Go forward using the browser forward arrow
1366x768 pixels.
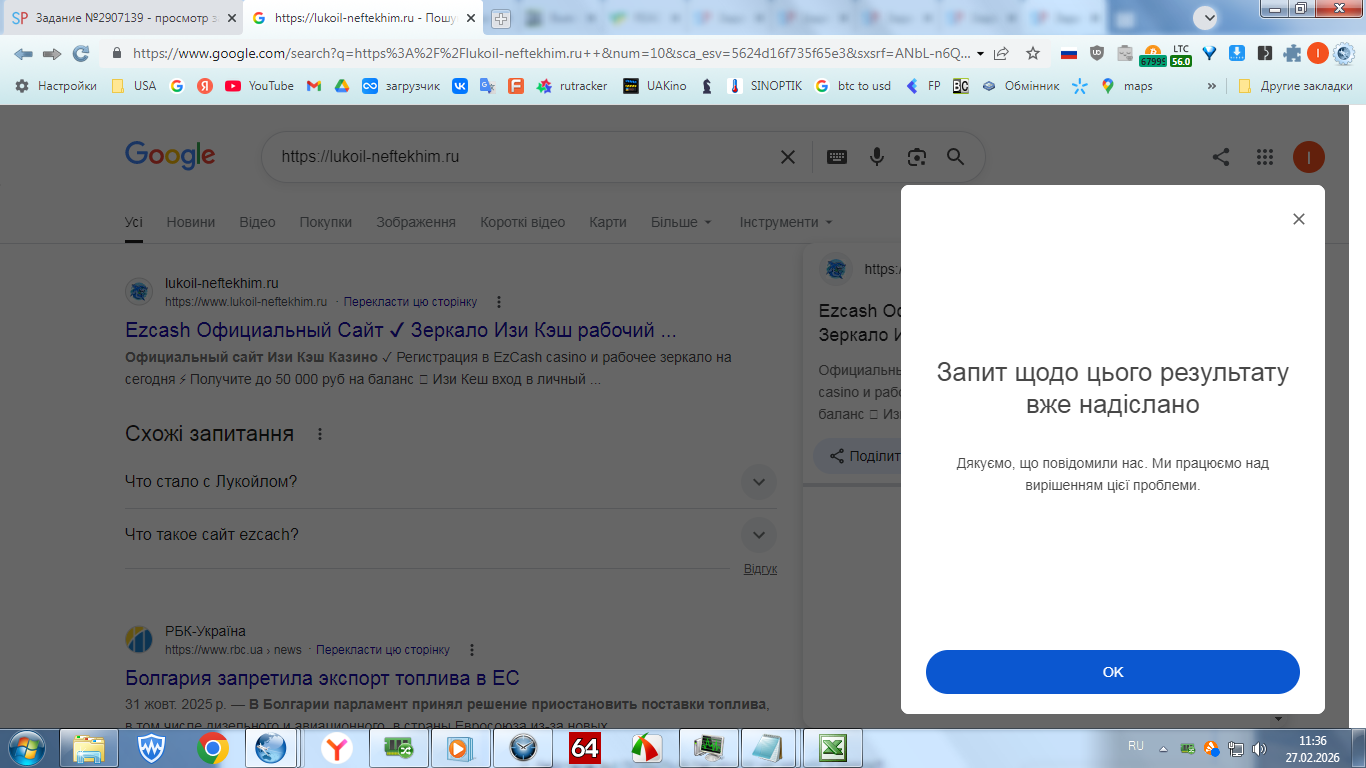[x=52, y=53]
